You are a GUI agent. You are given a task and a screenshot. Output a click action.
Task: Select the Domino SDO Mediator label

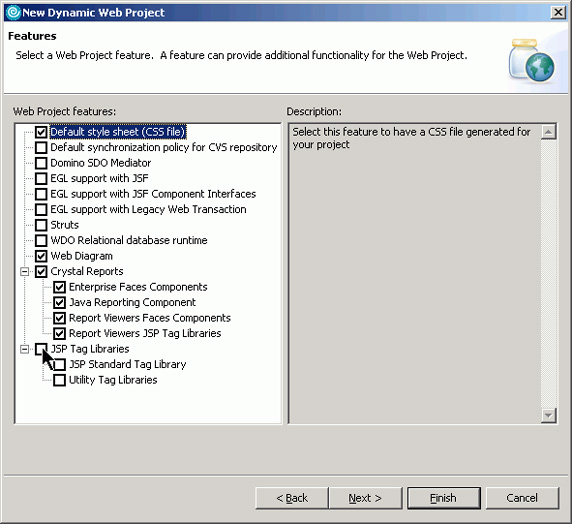(101, 163)
